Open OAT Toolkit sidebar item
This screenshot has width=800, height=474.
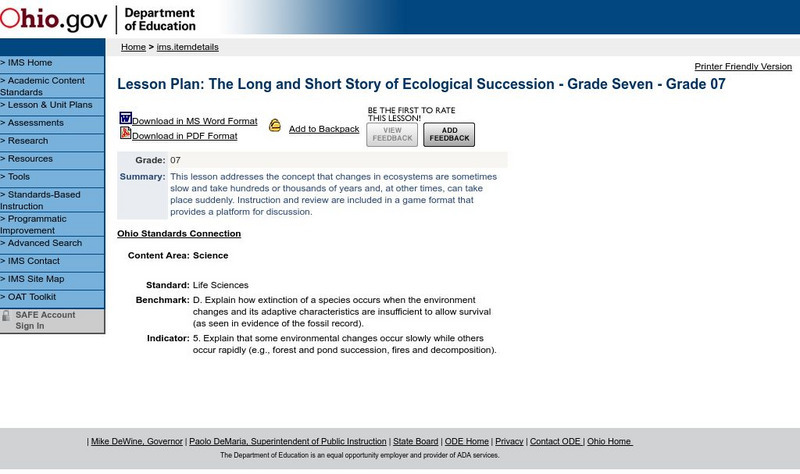(30, 297)
